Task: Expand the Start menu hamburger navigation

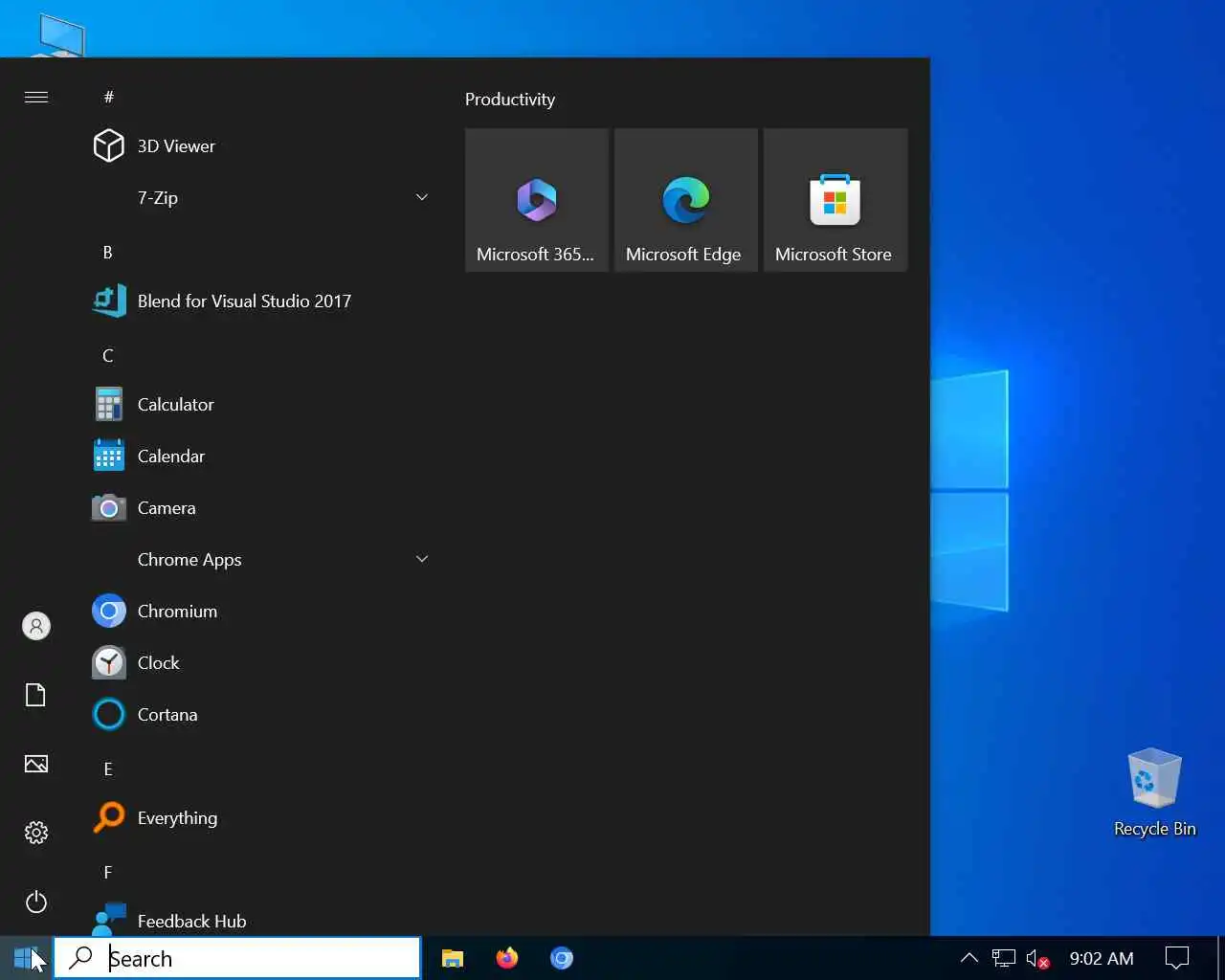Action: click(x=36, y=97)
